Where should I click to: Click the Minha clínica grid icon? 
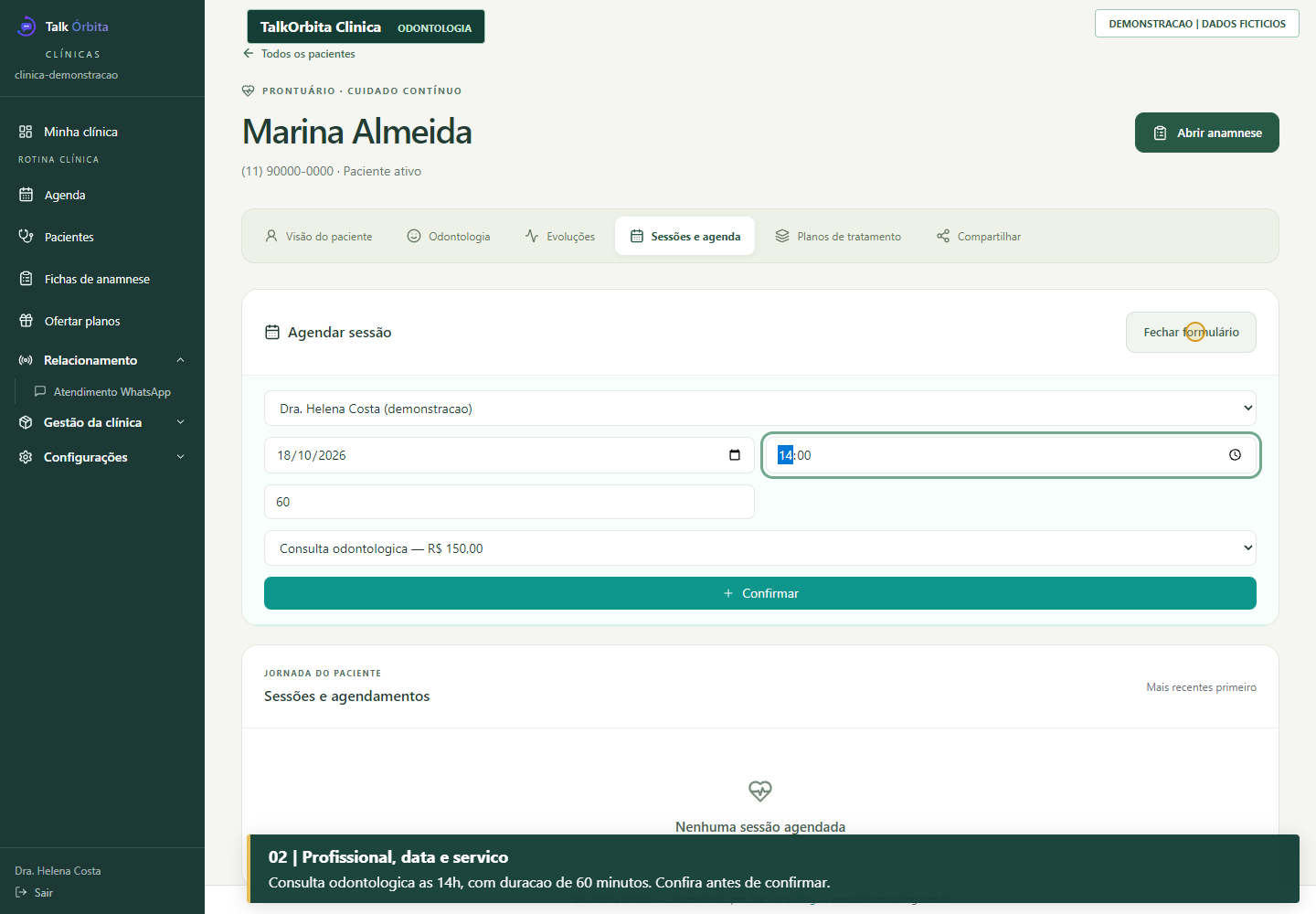26,132
